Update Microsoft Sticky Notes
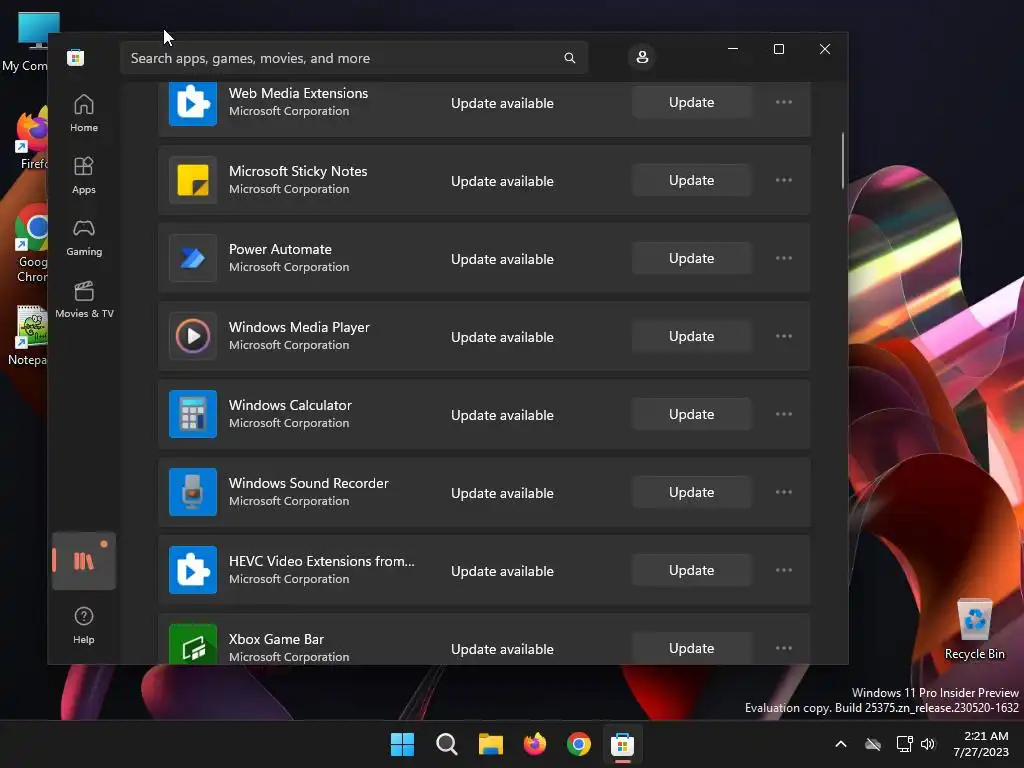 (692, 180)
